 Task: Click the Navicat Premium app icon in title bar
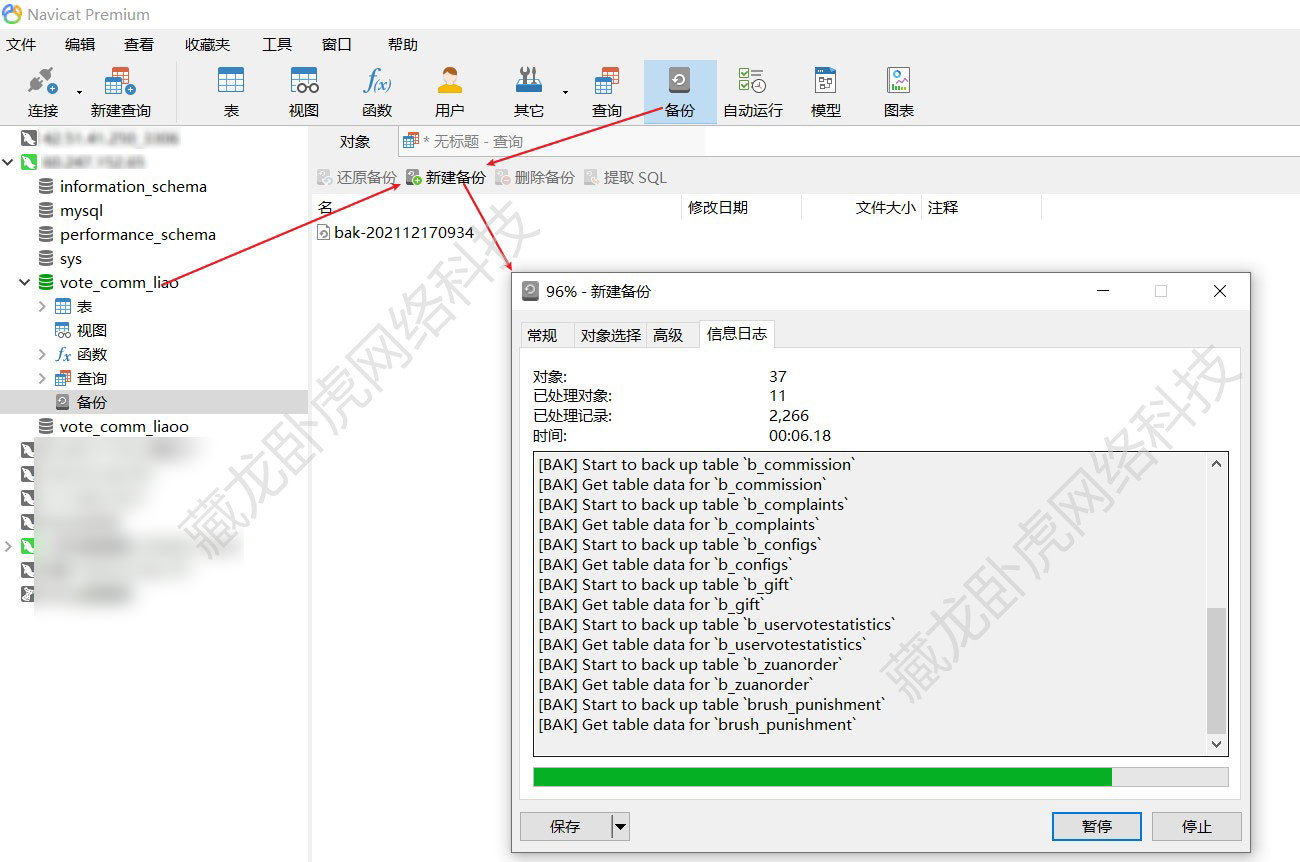(x=12, y=14)
